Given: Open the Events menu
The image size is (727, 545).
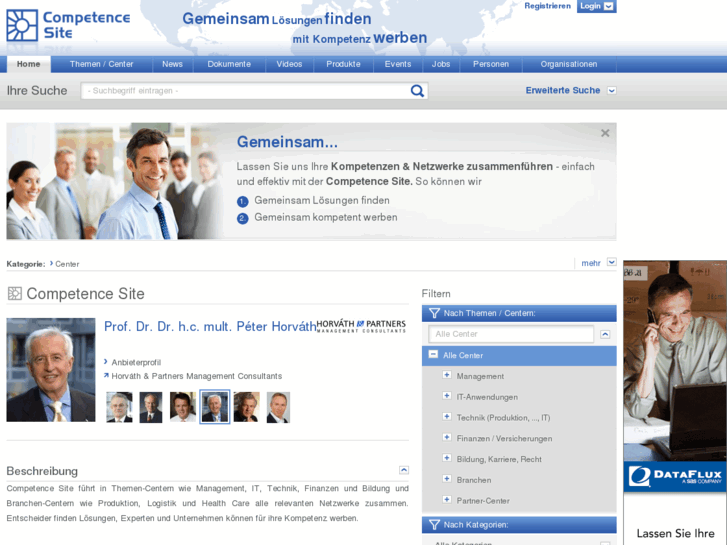Looking at the screenshot, I should [398, 64].
